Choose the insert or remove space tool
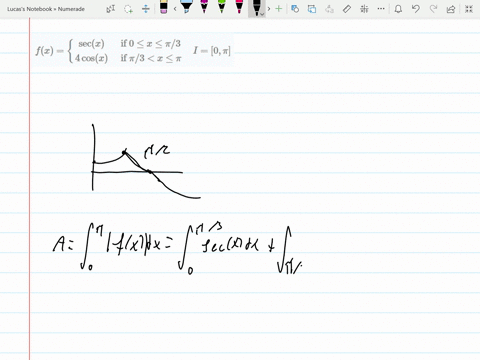 point(146,9)
